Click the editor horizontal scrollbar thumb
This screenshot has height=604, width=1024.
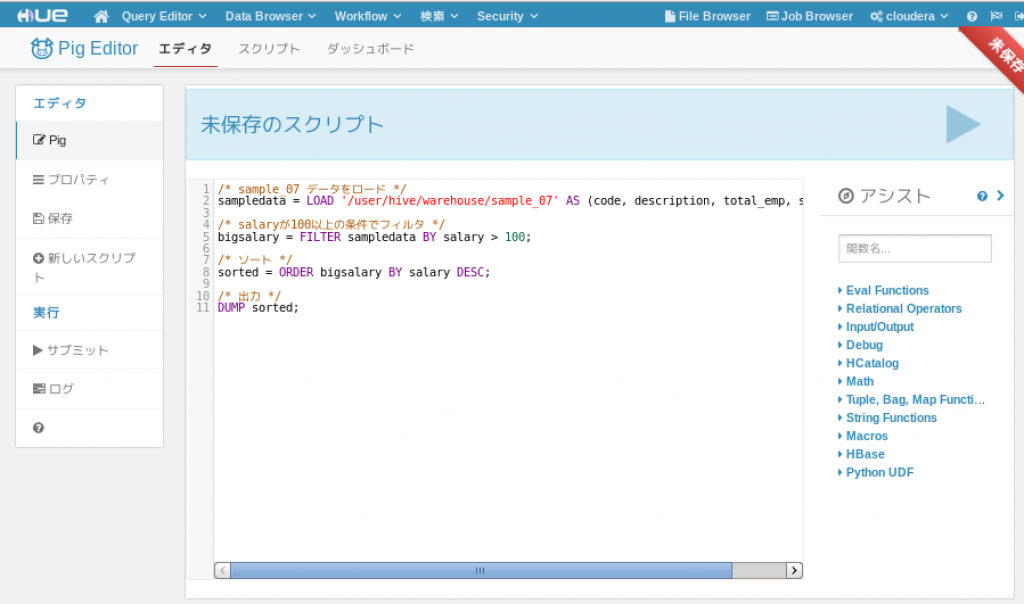pos(481,571)
